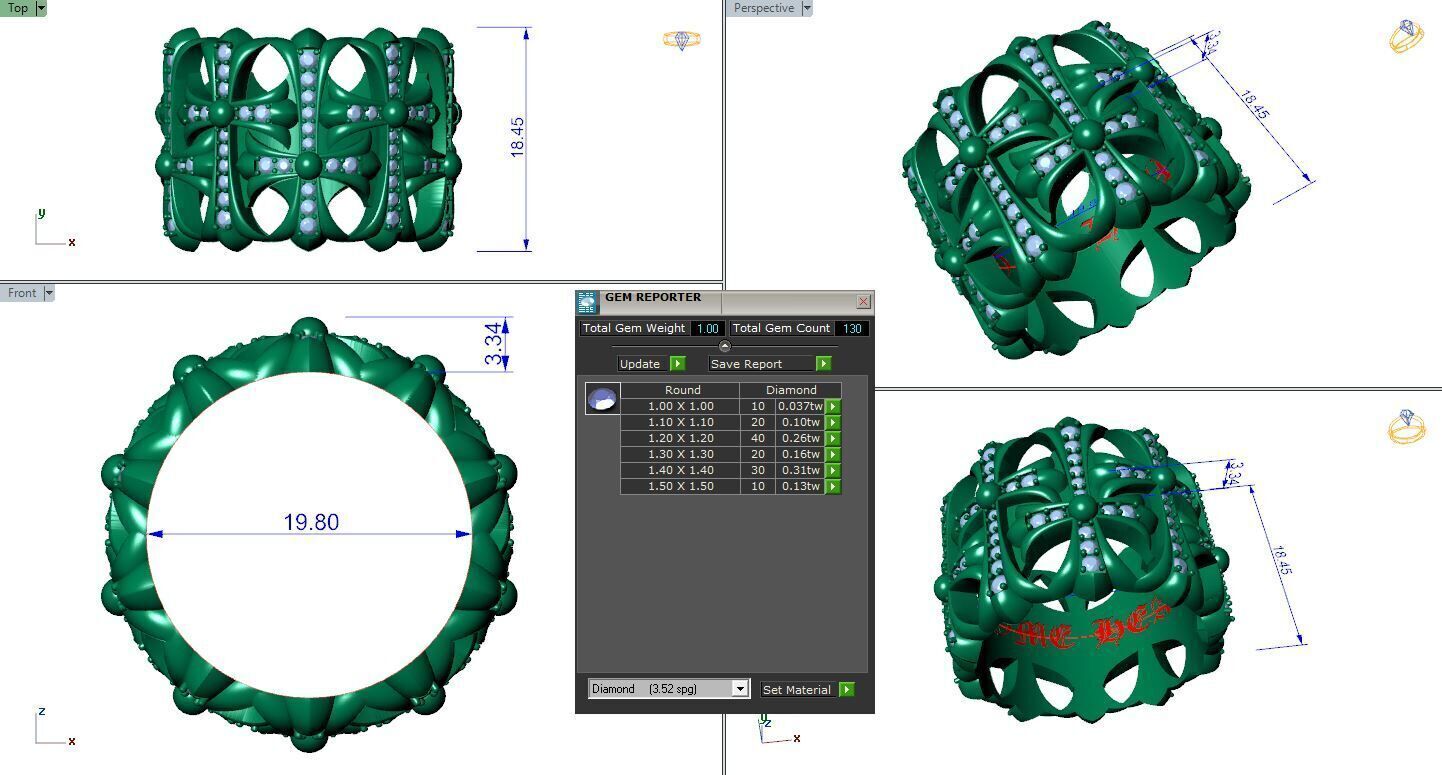Select the Perspective viewport label
Image resolution: width=1442 pixels, height=775 pixels.
tap(763, 8)
